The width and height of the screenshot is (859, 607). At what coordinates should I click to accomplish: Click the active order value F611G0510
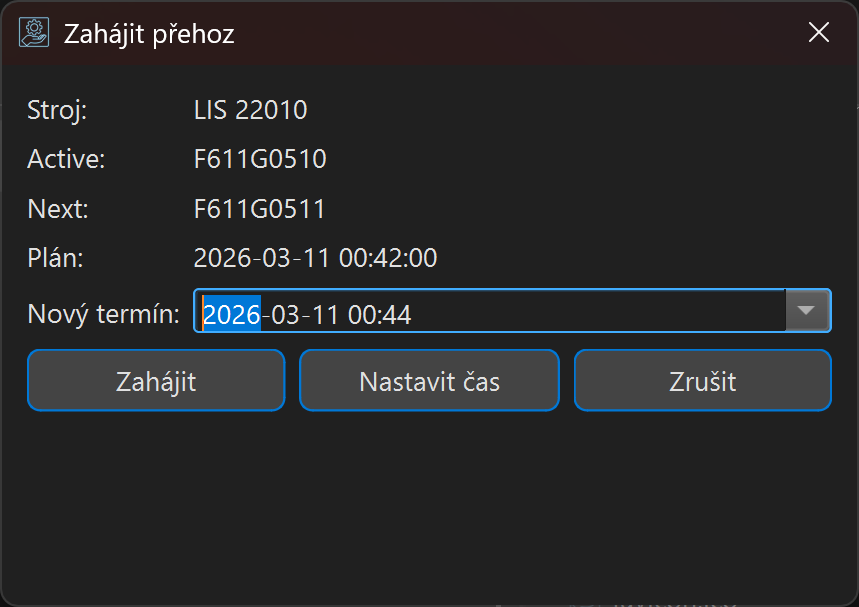point(260,159)
